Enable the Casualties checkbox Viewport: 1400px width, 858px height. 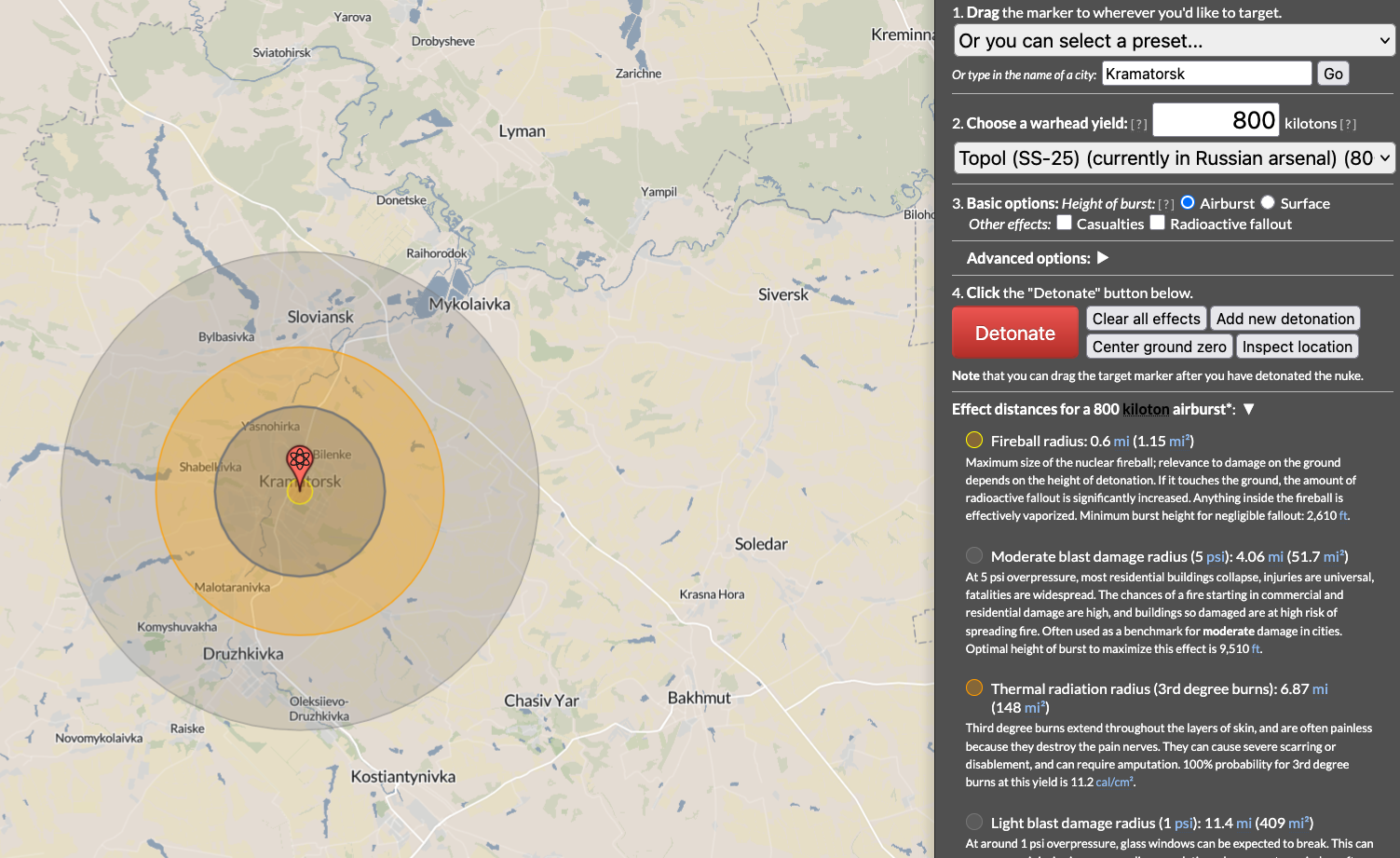[x=1065, y=223]
